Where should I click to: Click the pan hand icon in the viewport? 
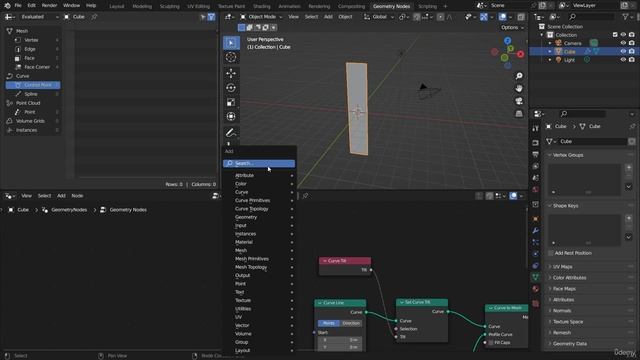(x=519, y=89)
